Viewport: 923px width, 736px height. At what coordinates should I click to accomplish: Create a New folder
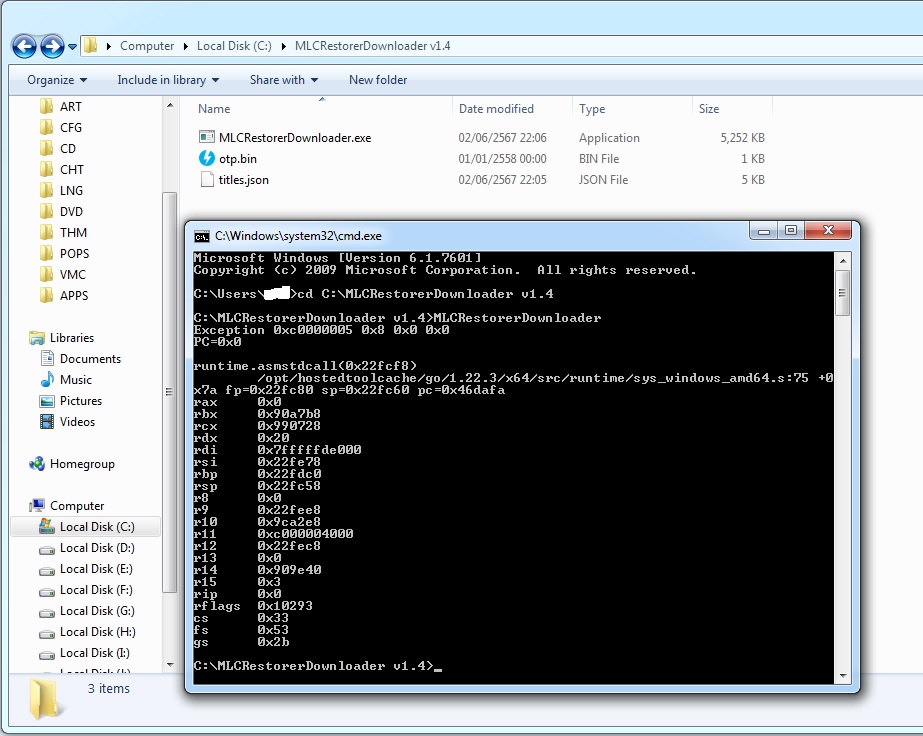click(x=377, y=79)
